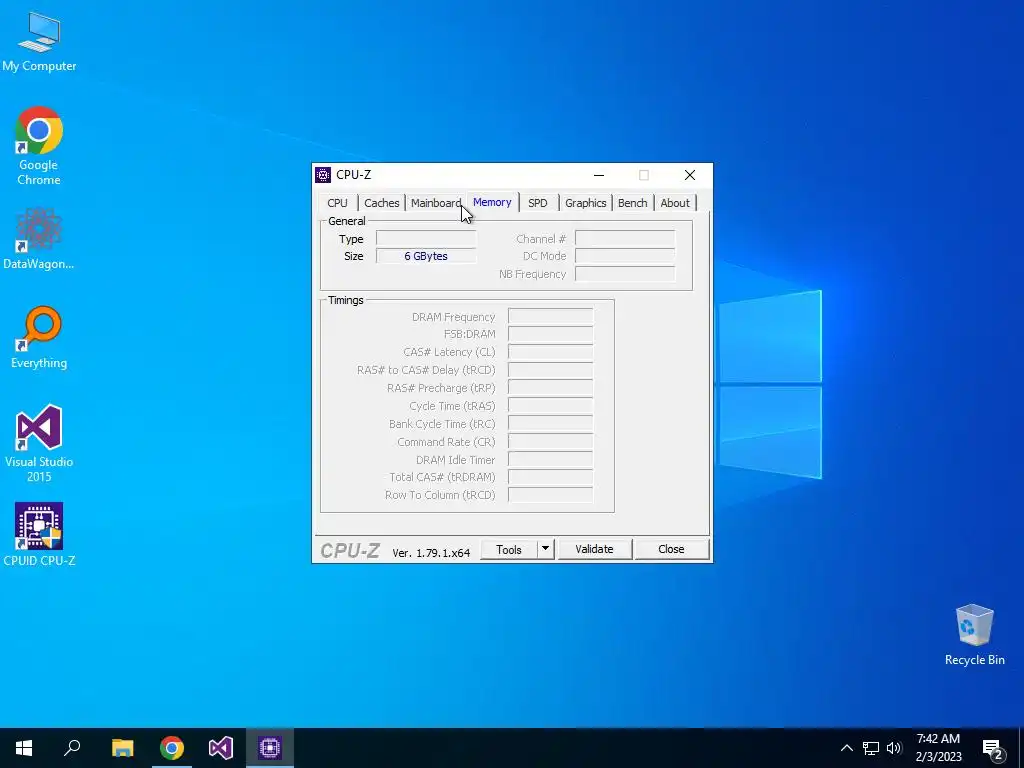Launch Chrome from the taskbar
The height and width of the screenshot is (768, 1024).
point(172,748)
